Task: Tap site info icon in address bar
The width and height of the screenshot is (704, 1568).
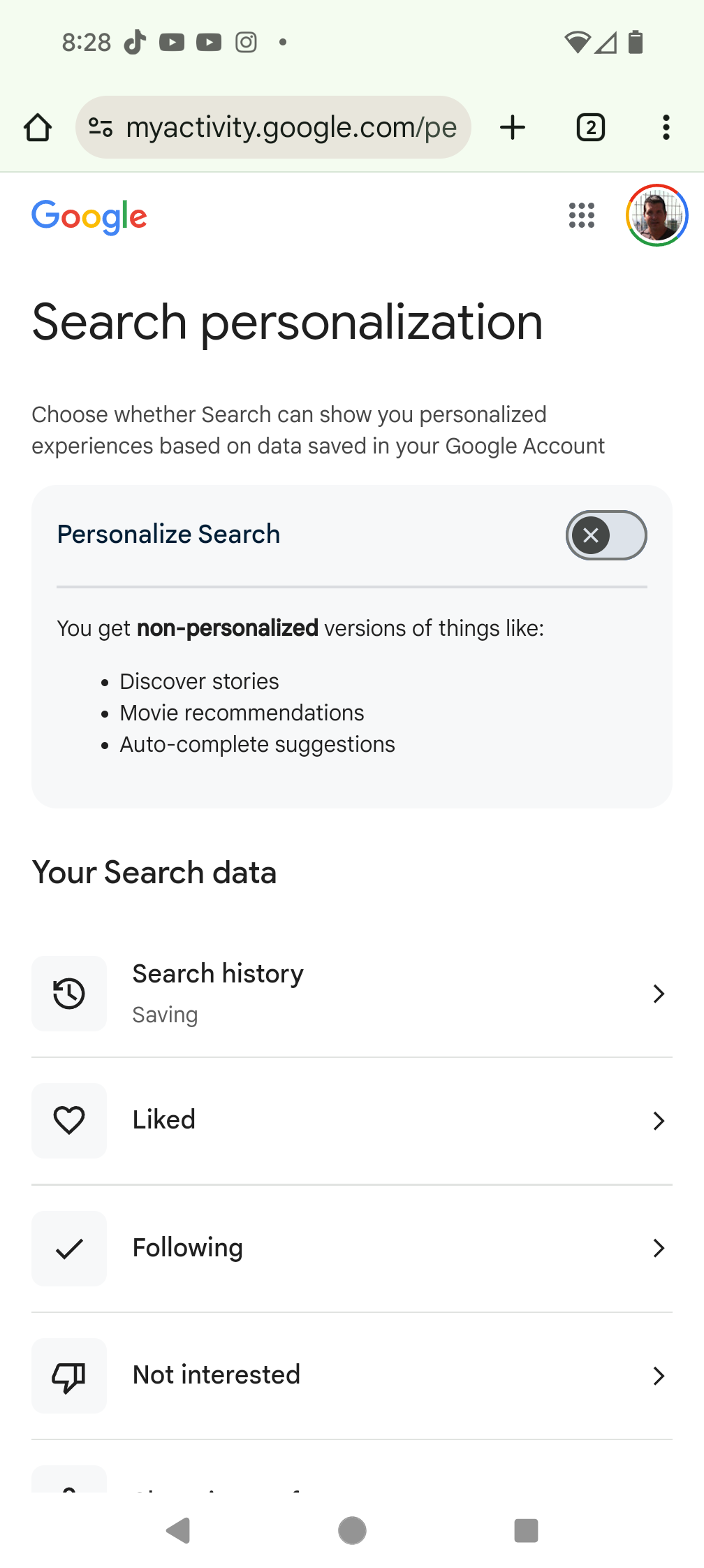Action: pyautogui.click(x=101, y=127)
